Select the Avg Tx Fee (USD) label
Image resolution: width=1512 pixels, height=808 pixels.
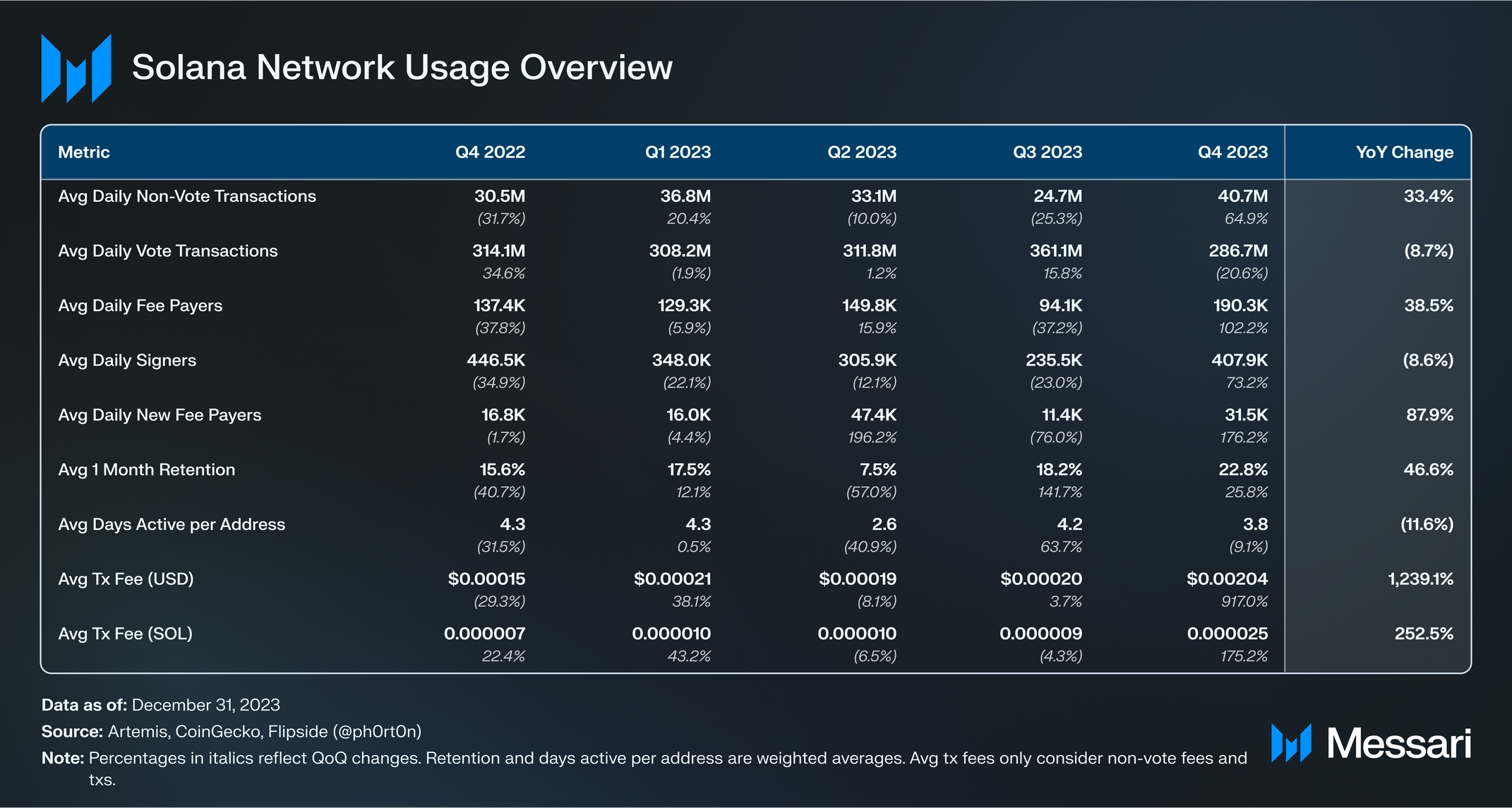click(x=126, y=579)
